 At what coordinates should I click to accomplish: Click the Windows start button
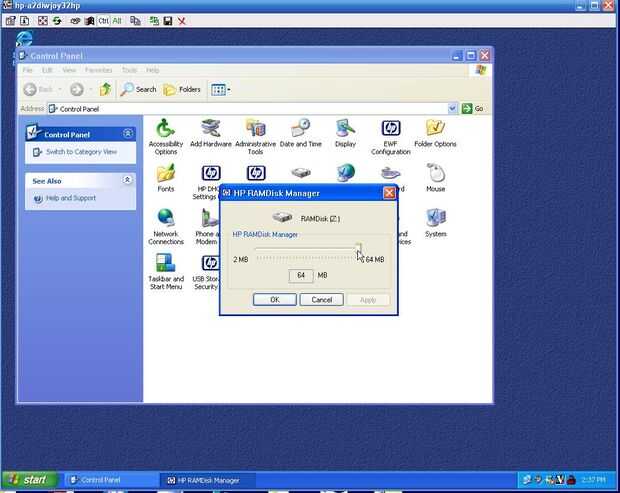click(x=30, y=480)
